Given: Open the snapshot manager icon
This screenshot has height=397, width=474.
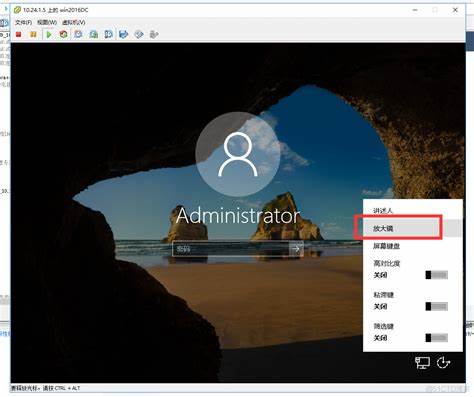Looking at the screenshot, I should [108, 34].
